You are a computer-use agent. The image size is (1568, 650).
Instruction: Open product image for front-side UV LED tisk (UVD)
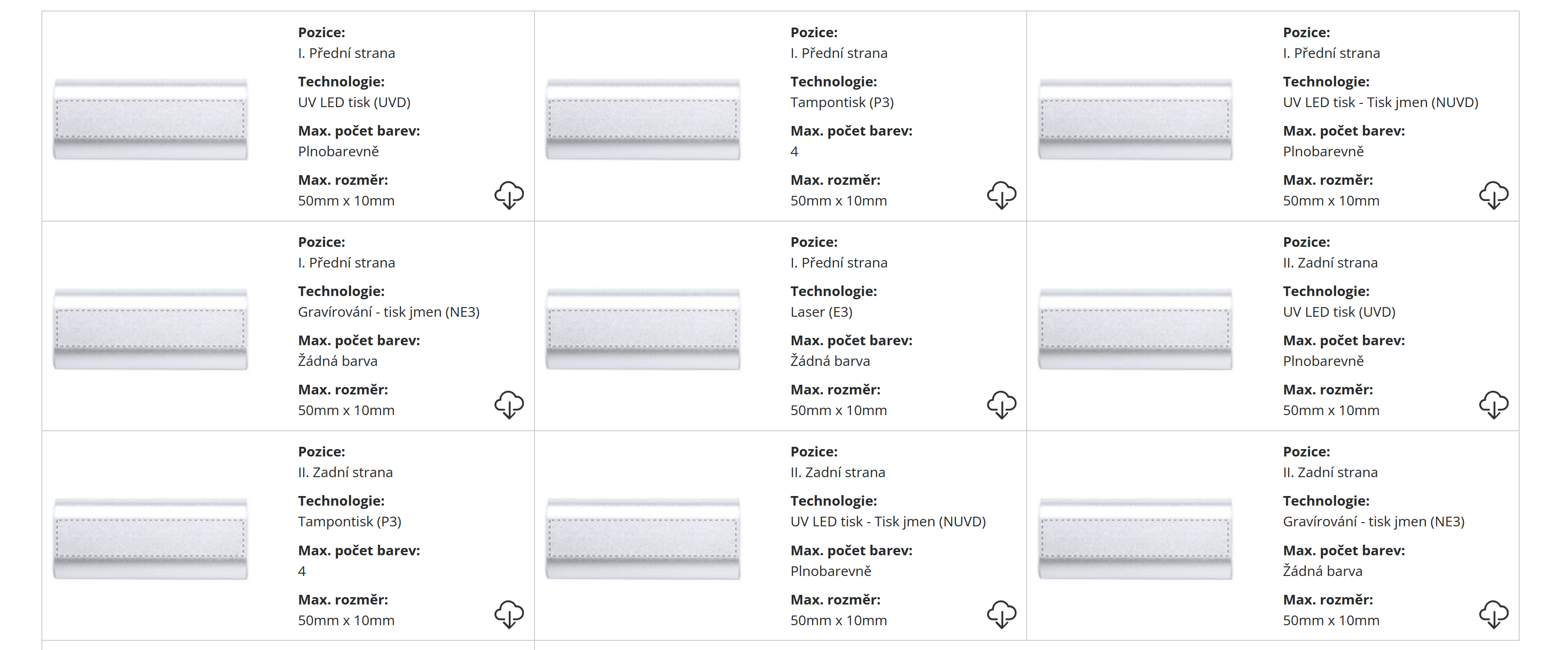(x=150, y=119)
